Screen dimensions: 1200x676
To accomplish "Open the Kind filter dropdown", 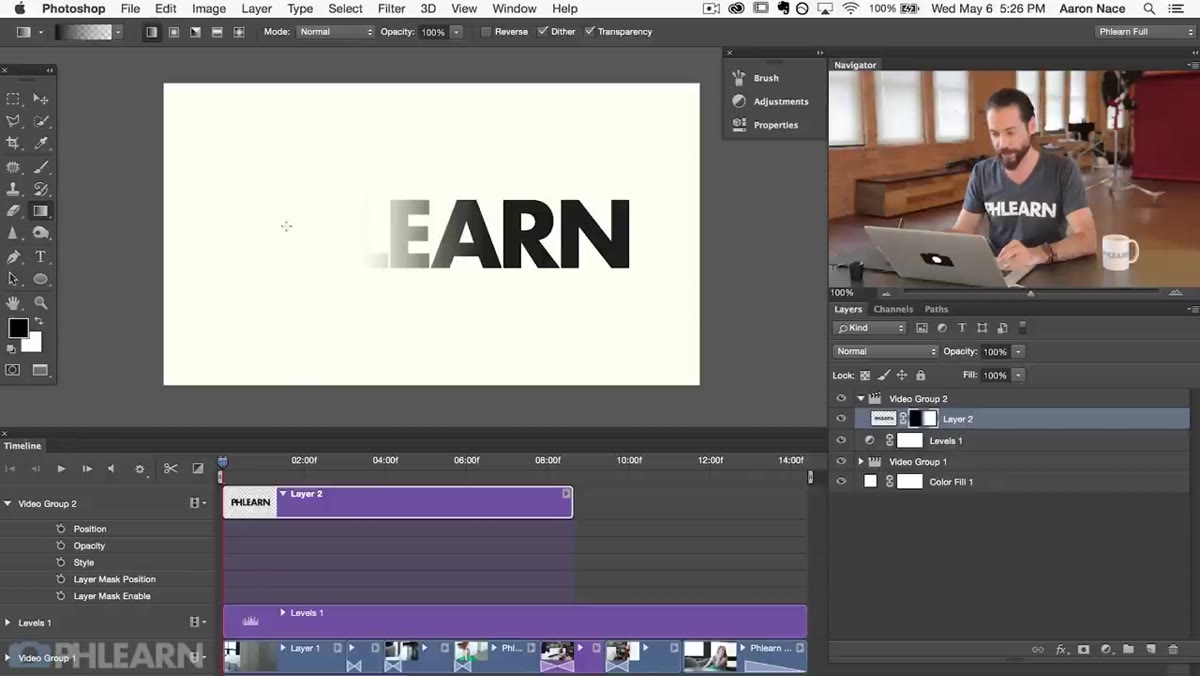I will (x=870, y=328).
